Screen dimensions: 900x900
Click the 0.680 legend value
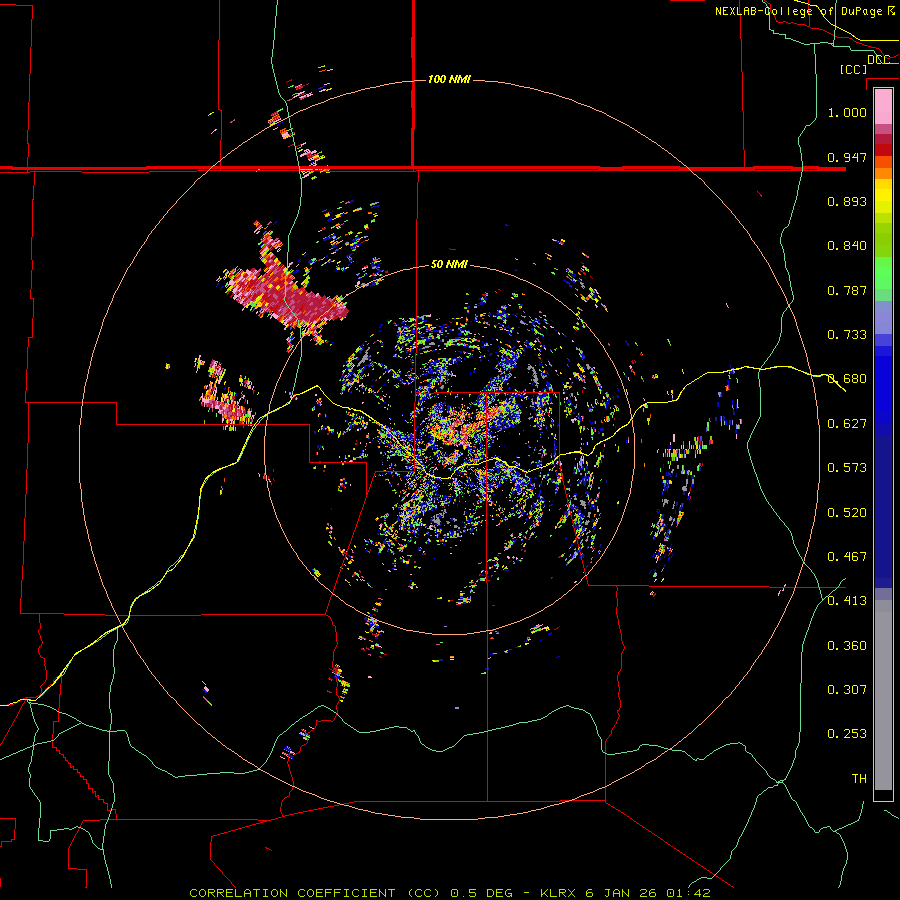(x=847, y=378)
